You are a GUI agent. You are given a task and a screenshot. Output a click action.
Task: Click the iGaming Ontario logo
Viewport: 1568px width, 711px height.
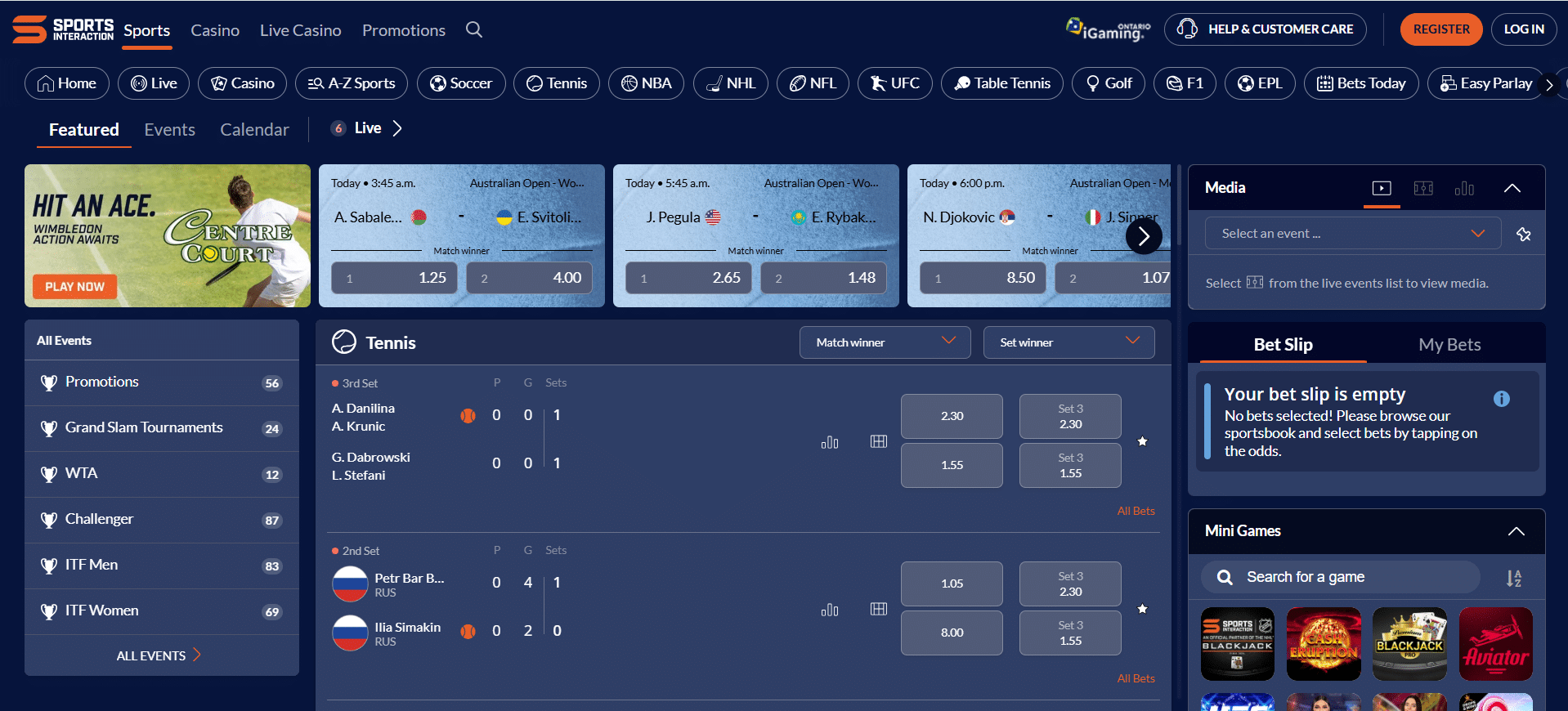[1108, 29]
